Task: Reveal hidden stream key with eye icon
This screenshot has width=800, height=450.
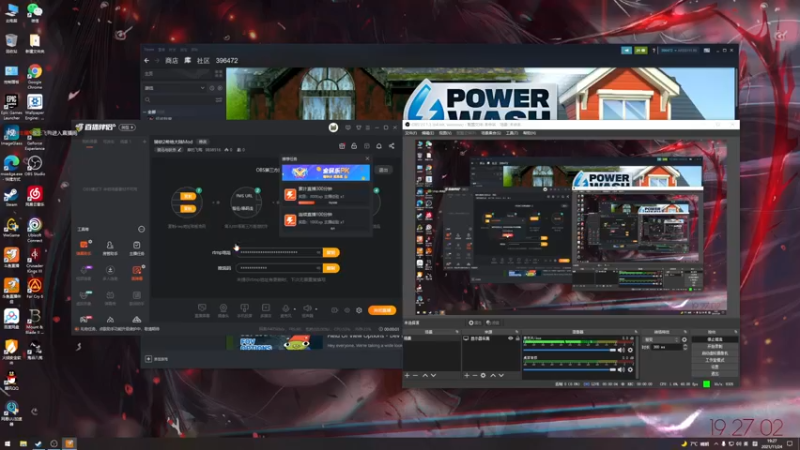Action: click(318, 268)
